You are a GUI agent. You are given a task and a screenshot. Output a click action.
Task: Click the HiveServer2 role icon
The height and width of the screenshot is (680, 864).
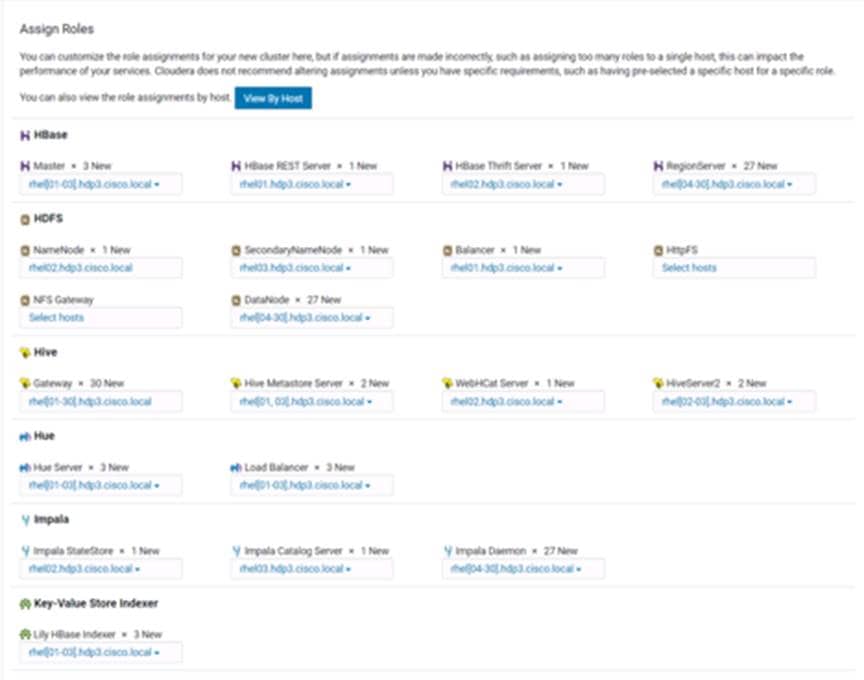click(658, 383)
